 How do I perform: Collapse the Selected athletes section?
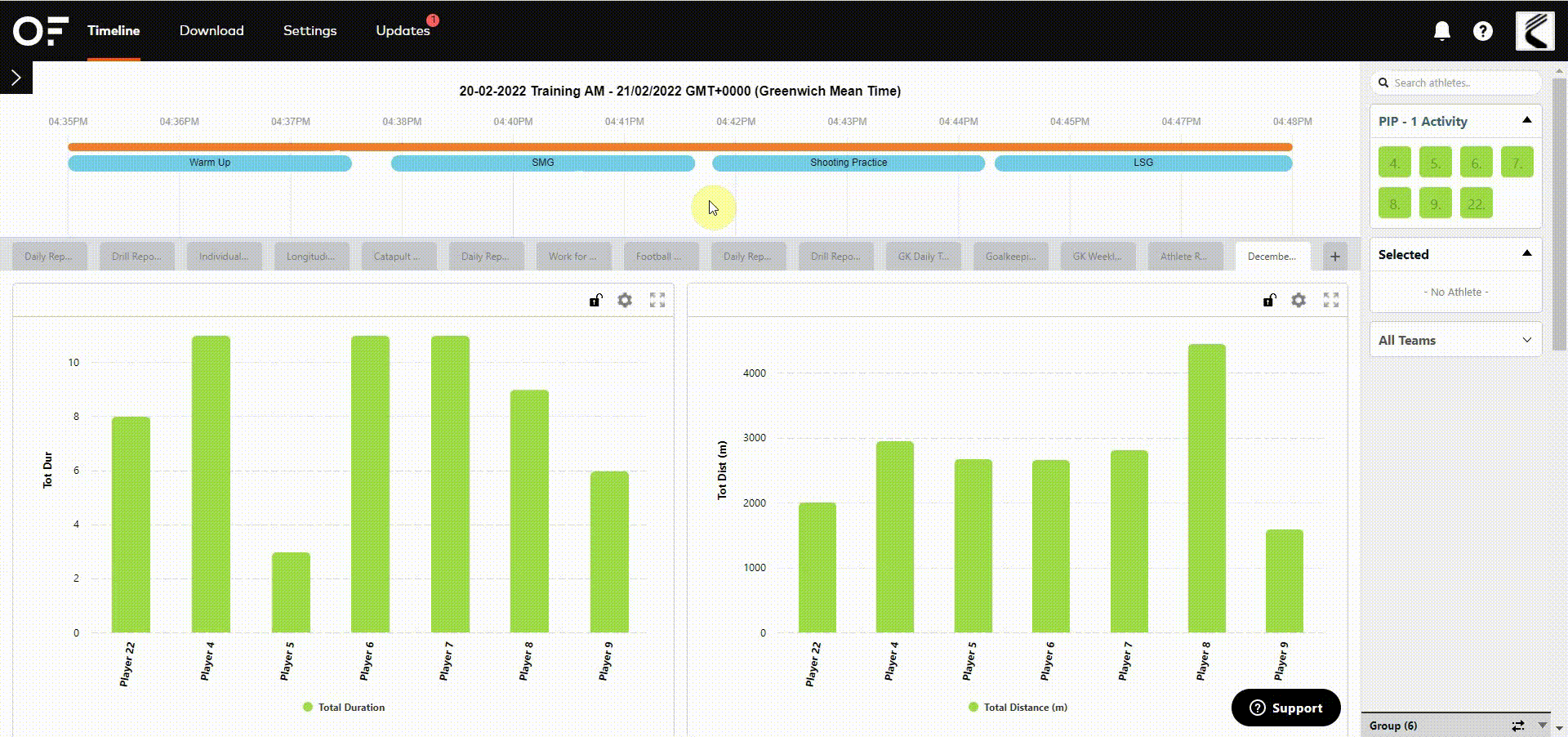point(1527,254)
